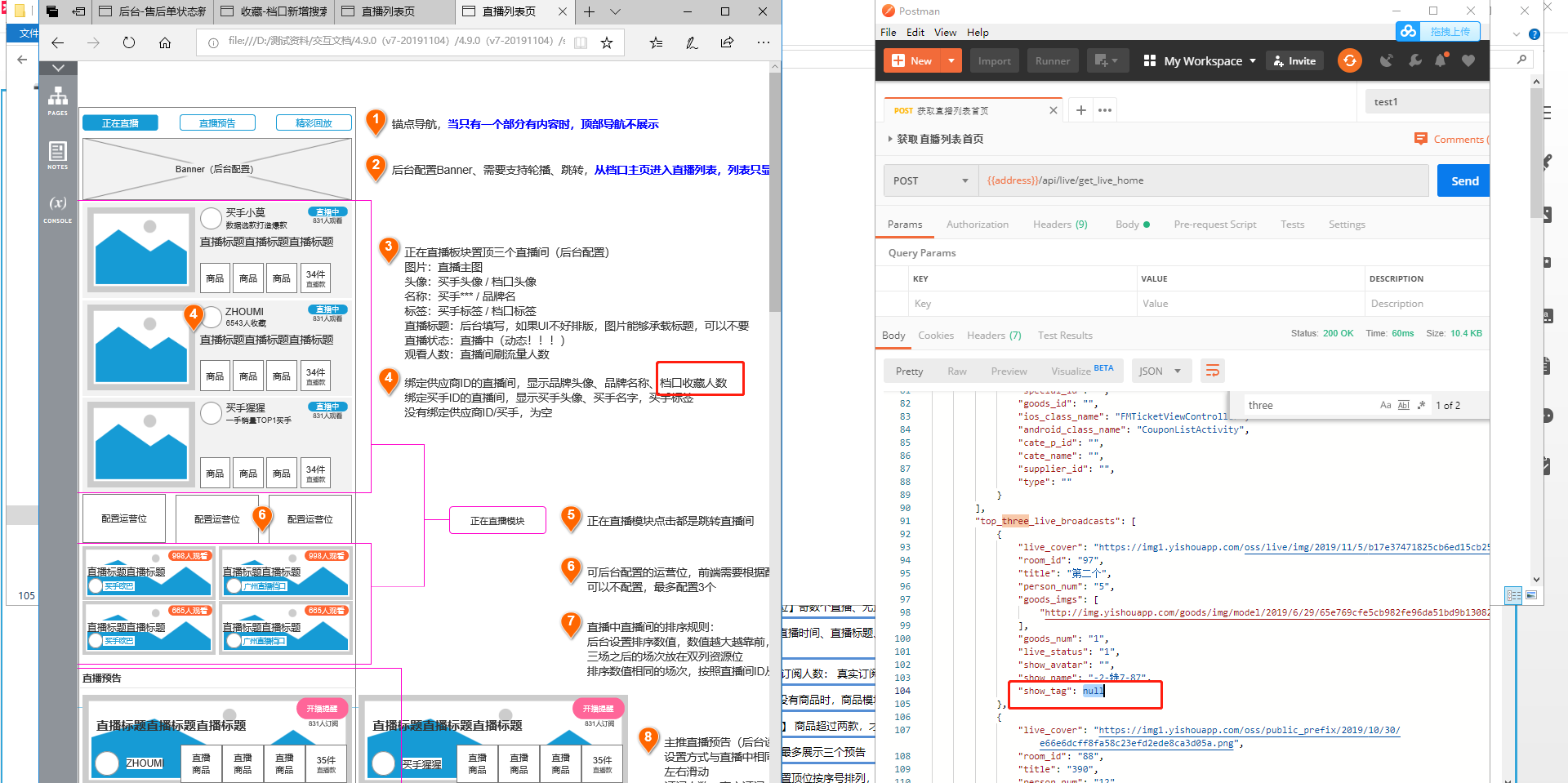Change POST method dropdown
The width and height of the screenshot is (1568, 783).
930,180
